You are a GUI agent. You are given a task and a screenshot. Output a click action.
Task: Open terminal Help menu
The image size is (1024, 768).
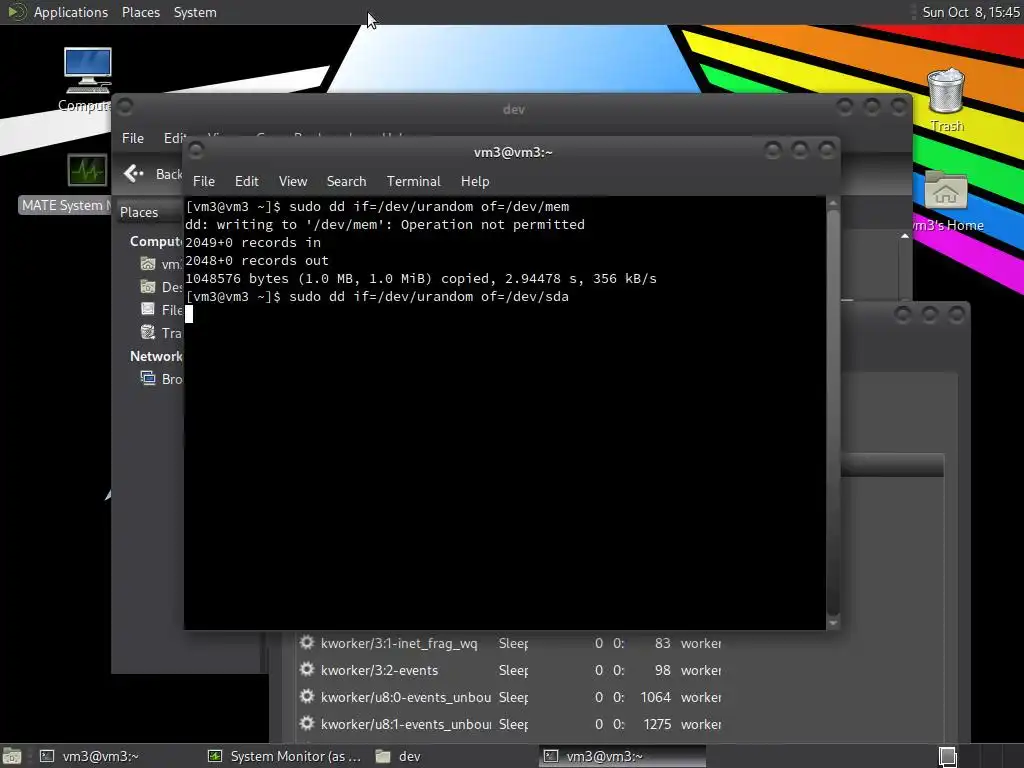click(x=475, y=182)
